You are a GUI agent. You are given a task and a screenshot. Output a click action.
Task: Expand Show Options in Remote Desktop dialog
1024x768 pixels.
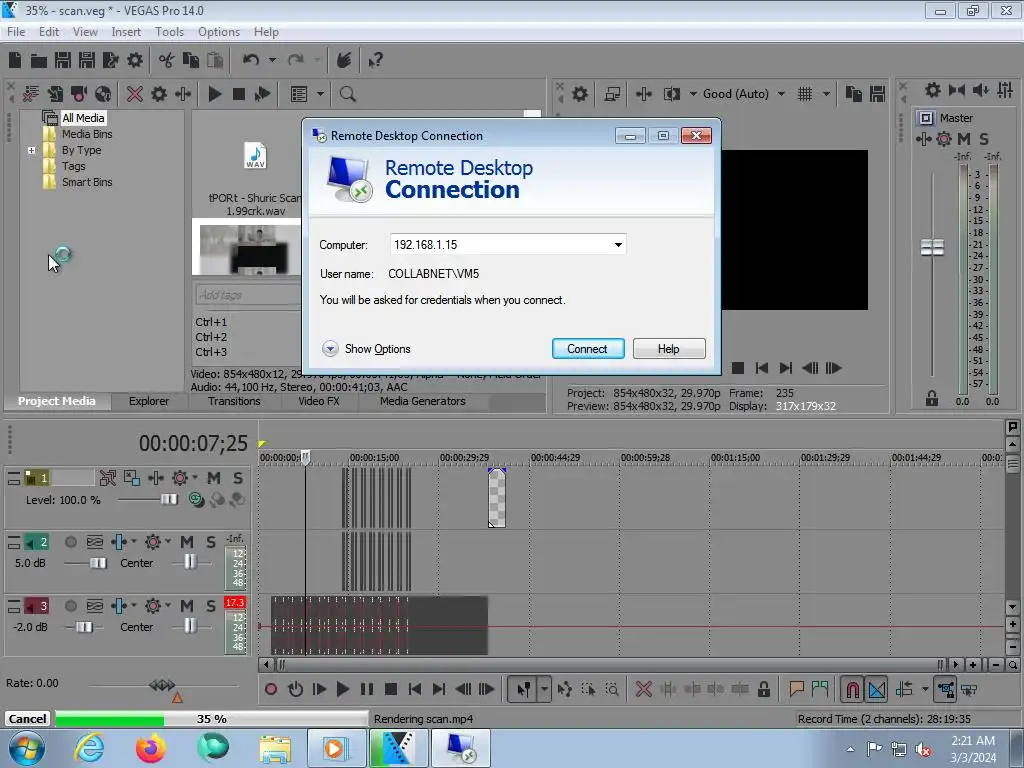pos(366,349)
